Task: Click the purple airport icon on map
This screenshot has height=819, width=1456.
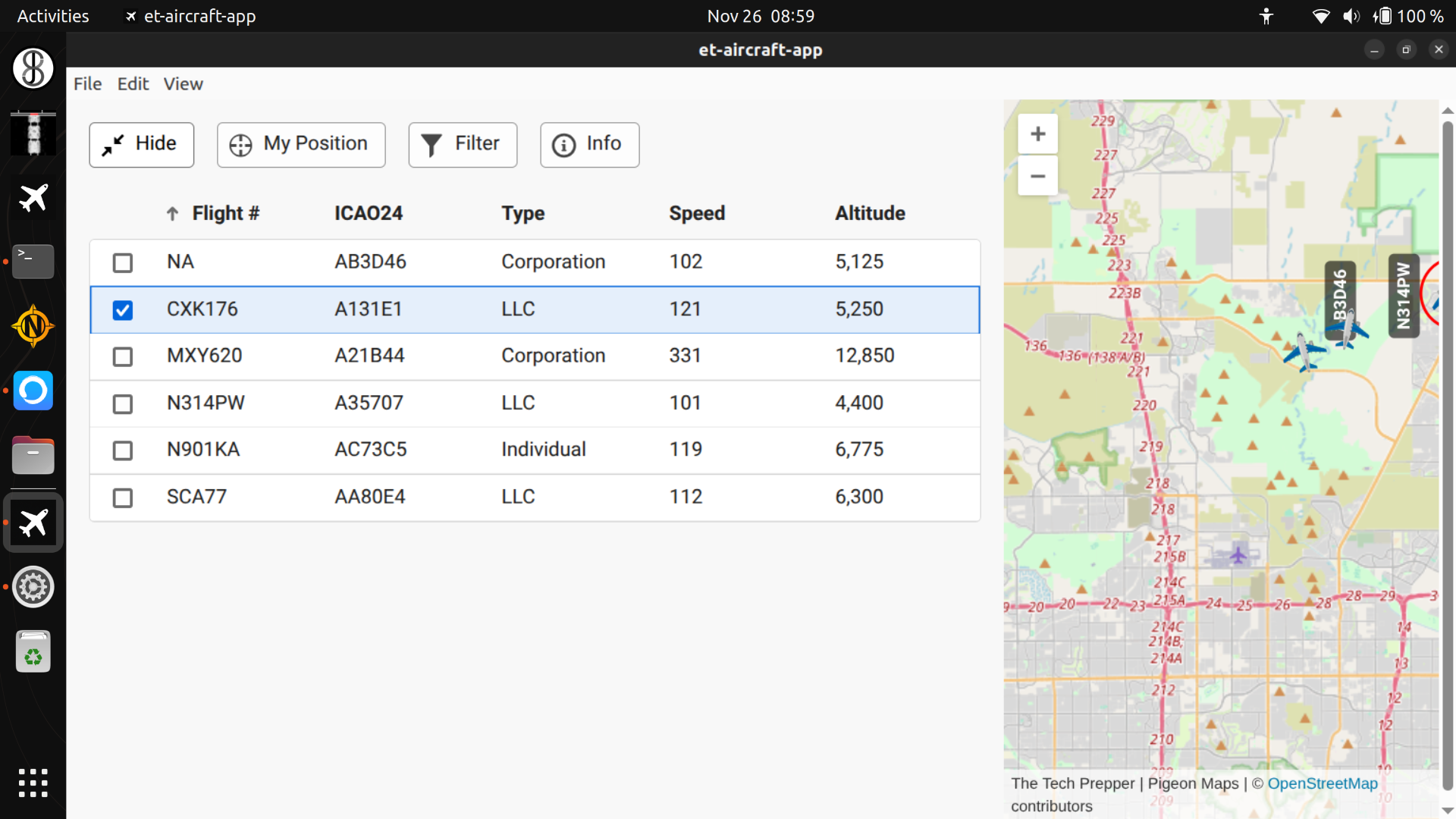Action: pyautogui.click(x=1238, y=555)
